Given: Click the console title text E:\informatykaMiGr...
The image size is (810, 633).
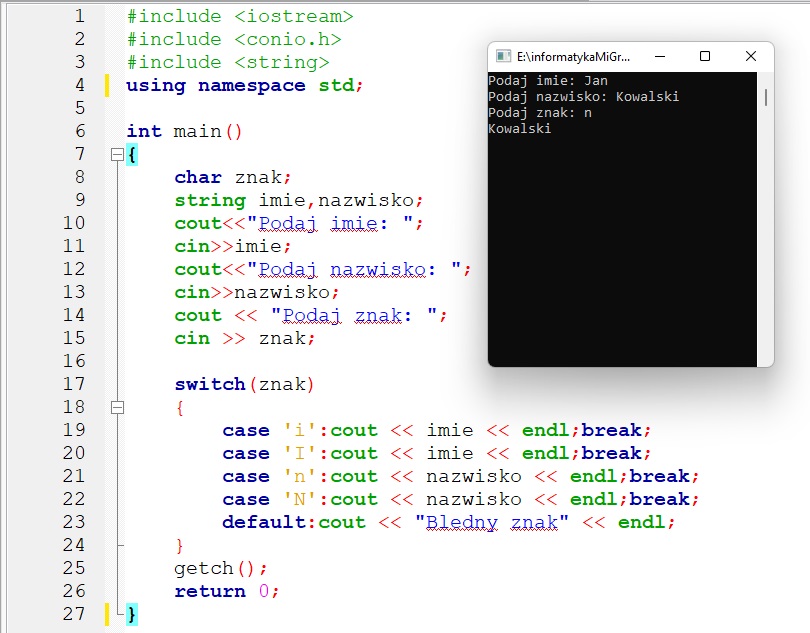Looking at the screenshot, I should 573,57.
